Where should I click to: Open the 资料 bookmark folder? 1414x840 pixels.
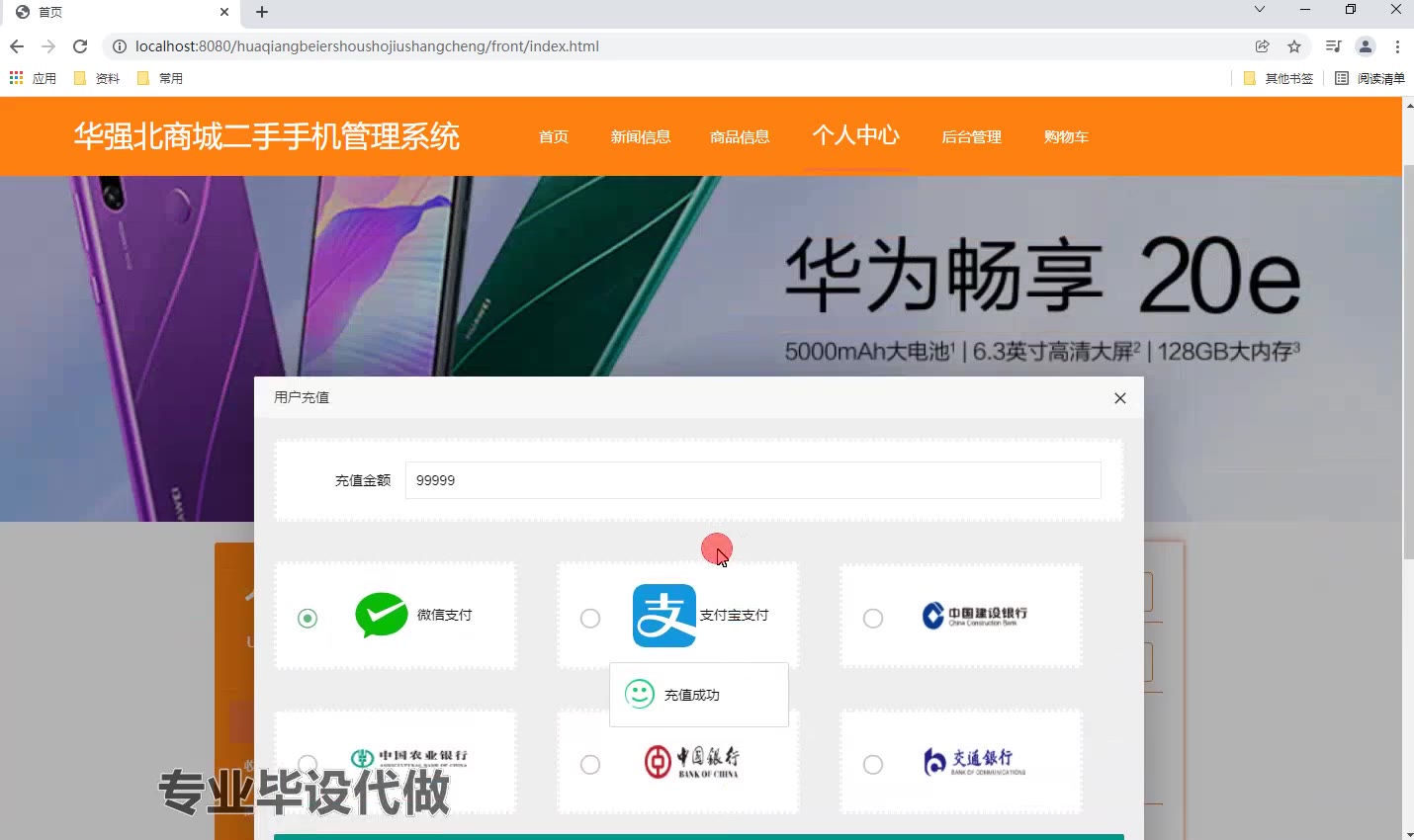click(x=97, y=78)
